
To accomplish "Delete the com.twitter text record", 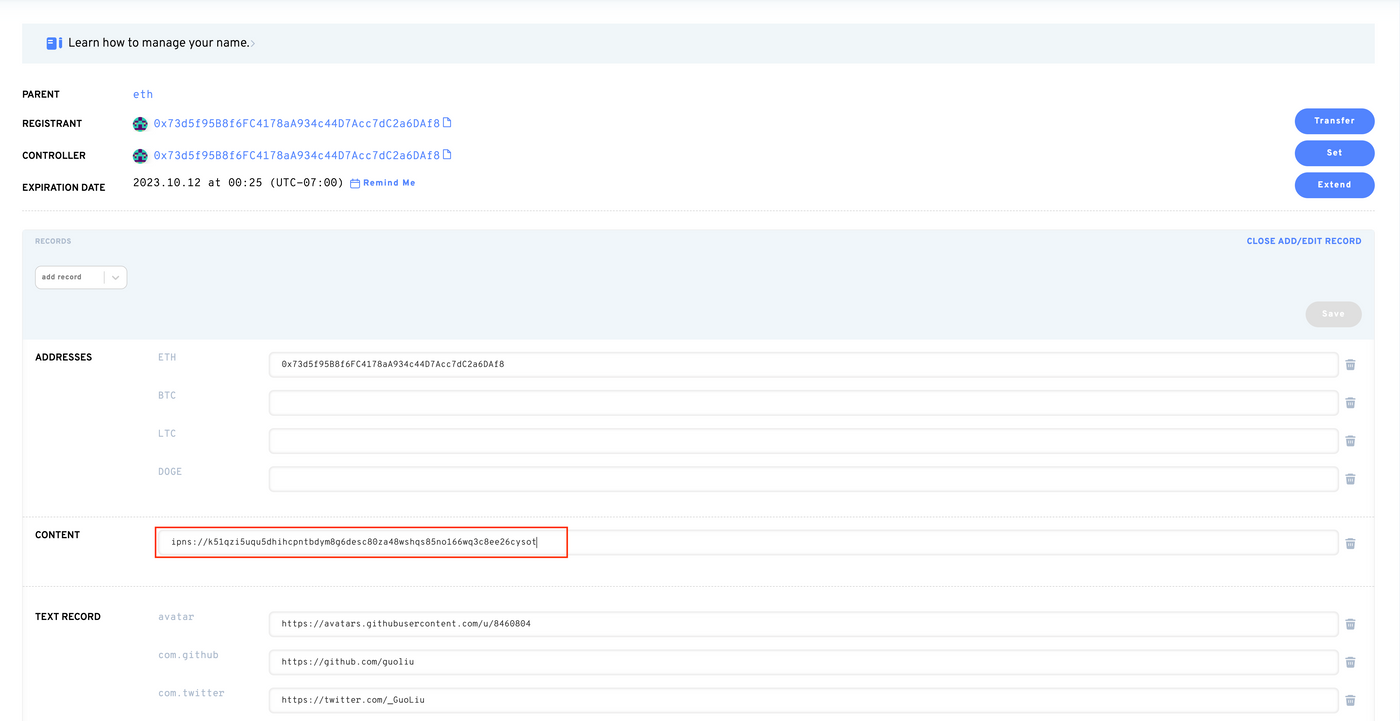I will click(1350, 700).
